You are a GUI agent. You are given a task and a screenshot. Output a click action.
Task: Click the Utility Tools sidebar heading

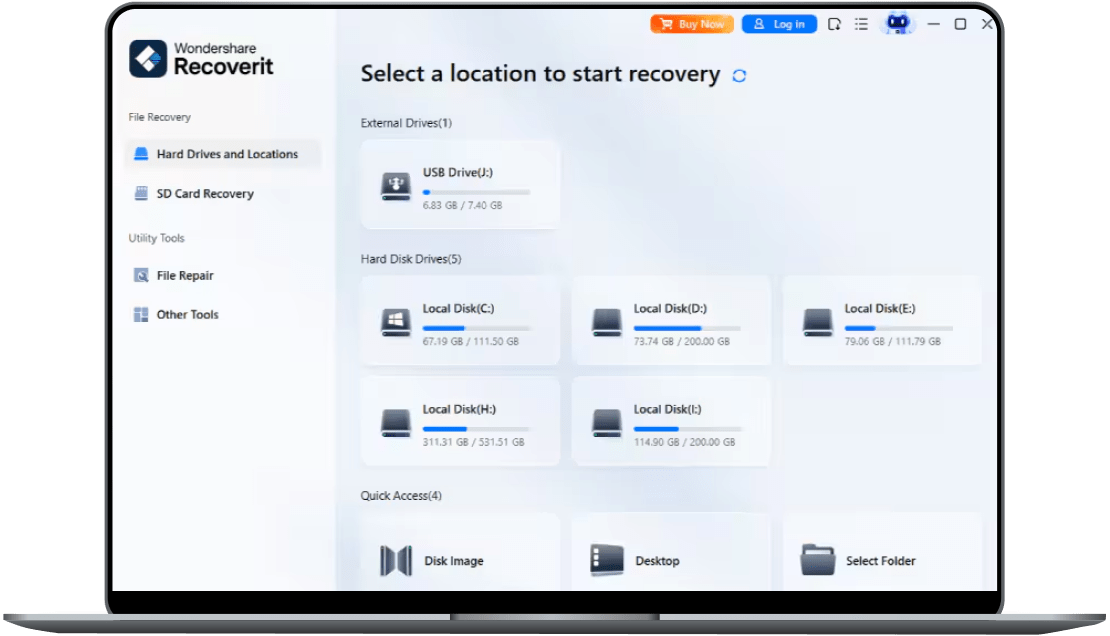click(x=156, y=238)
